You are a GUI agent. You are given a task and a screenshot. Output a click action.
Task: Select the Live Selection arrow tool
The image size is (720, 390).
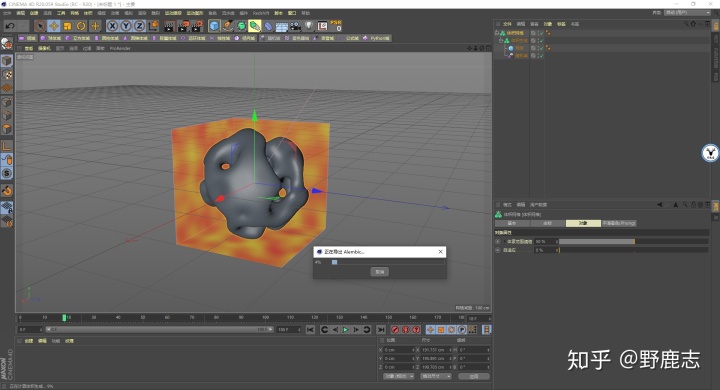[x=40, y=26]
